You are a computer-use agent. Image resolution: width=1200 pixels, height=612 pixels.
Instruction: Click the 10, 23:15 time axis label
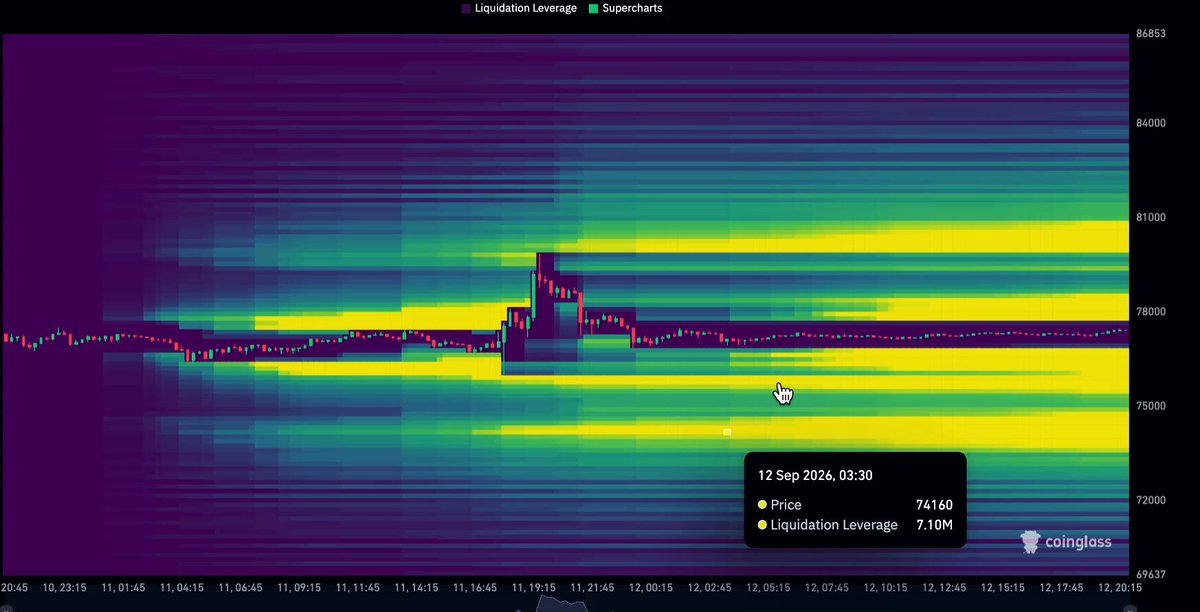click(x=66, y=588)
